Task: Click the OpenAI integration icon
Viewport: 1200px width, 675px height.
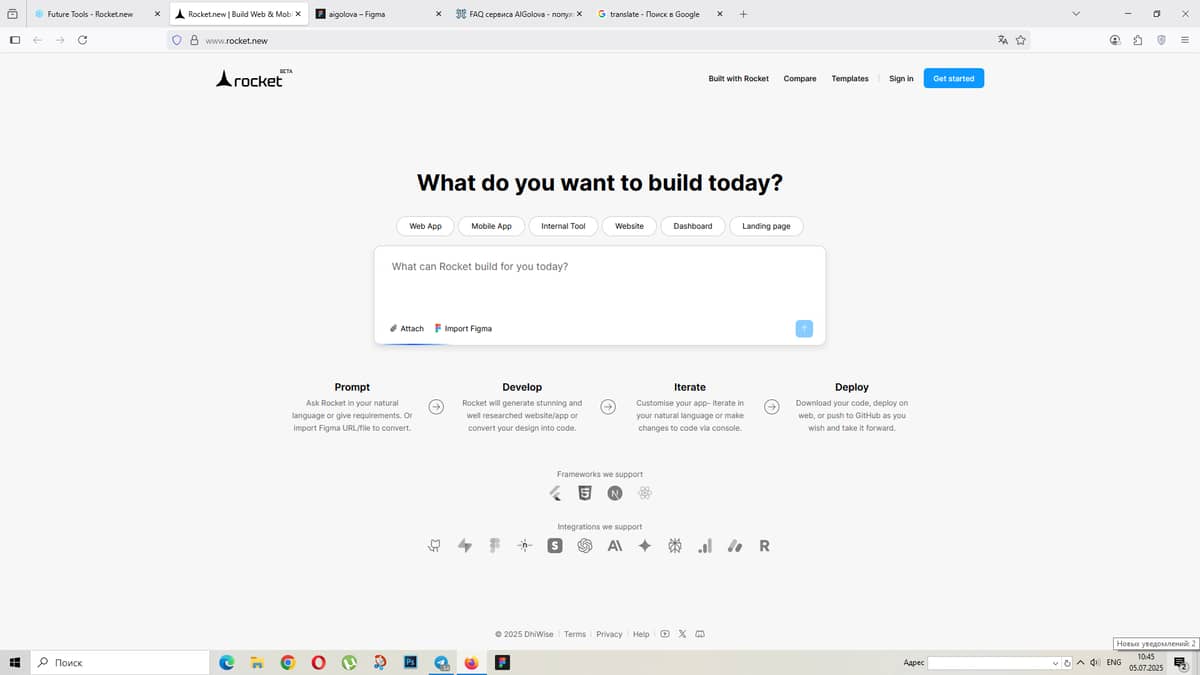Action: [585, 546]
